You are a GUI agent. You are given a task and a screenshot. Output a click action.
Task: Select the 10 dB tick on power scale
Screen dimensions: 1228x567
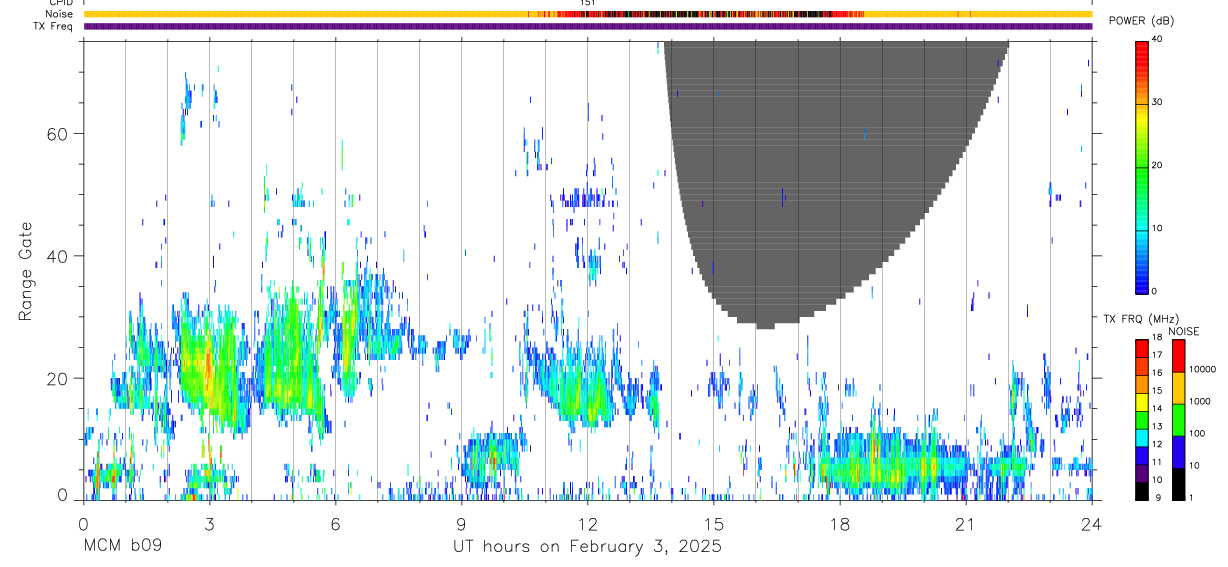click(1157, 229)
